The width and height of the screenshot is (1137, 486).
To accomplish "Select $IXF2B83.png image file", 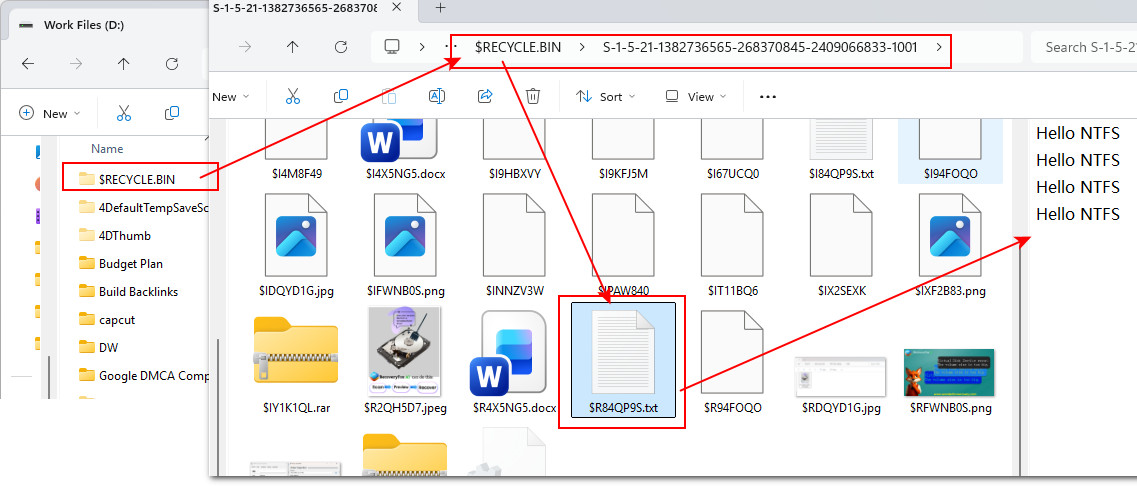I will [950, 247].
